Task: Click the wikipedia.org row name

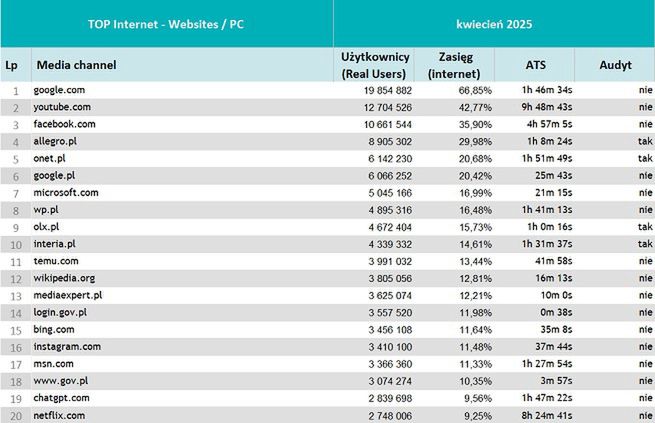Action: (x=67, y=278)
